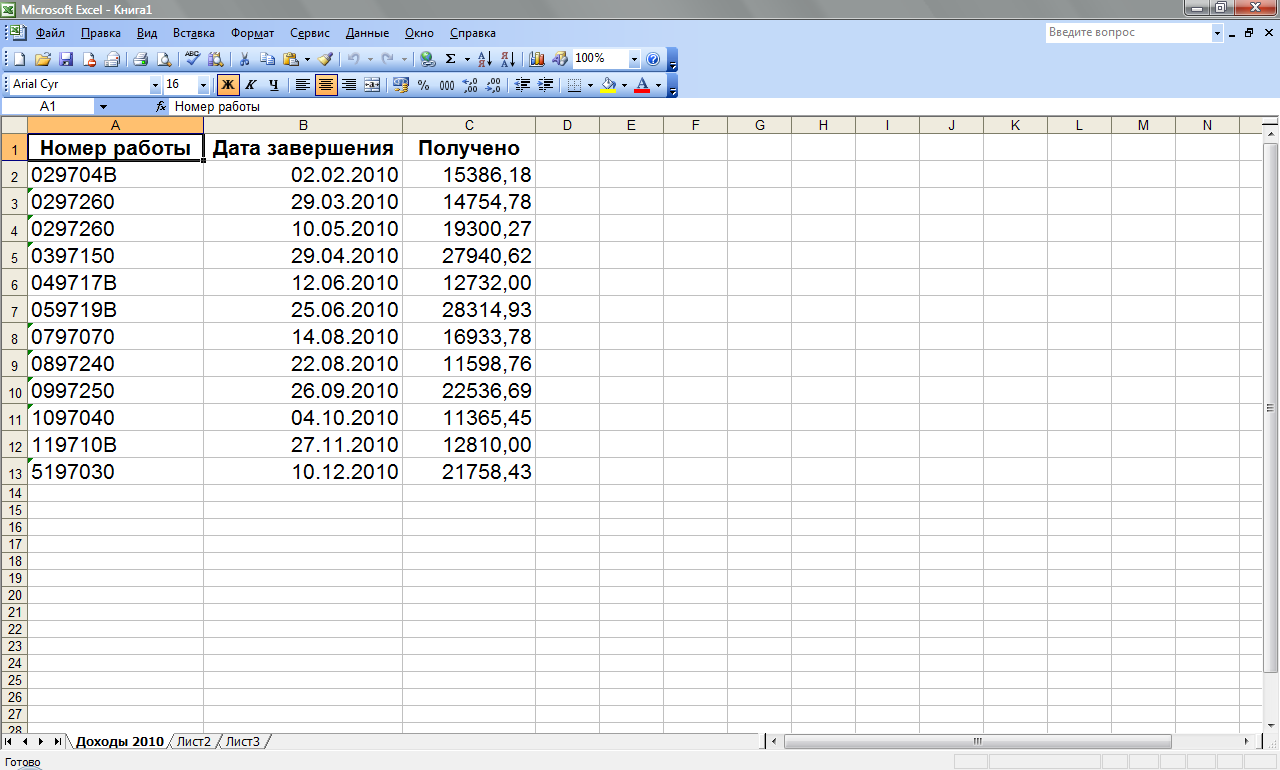Insert a hyperlink
This screenshot has height=770, width=1280.
pos(428,59)
